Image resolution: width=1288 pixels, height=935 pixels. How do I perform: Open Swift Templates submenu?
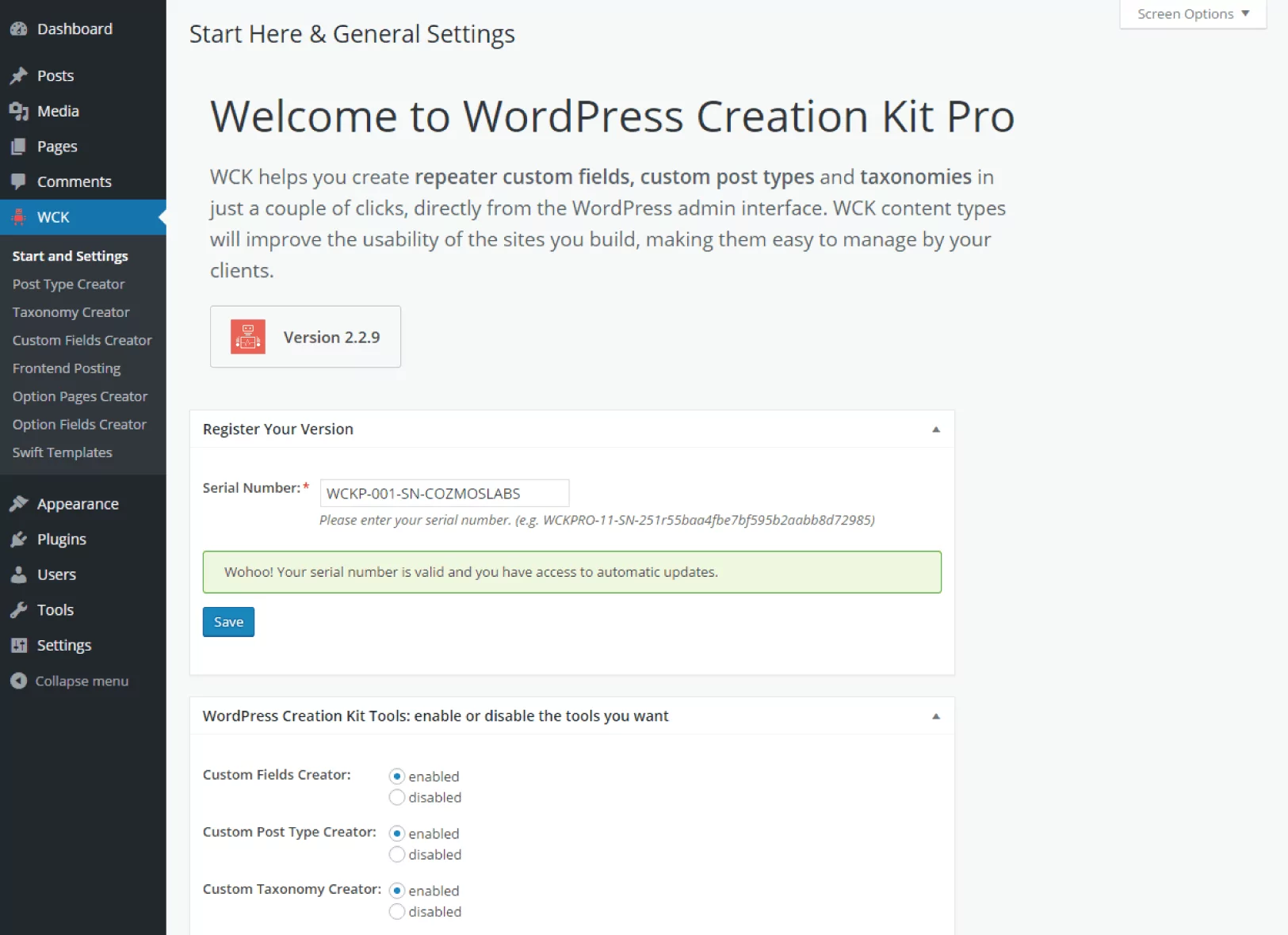tap(63, 452)
